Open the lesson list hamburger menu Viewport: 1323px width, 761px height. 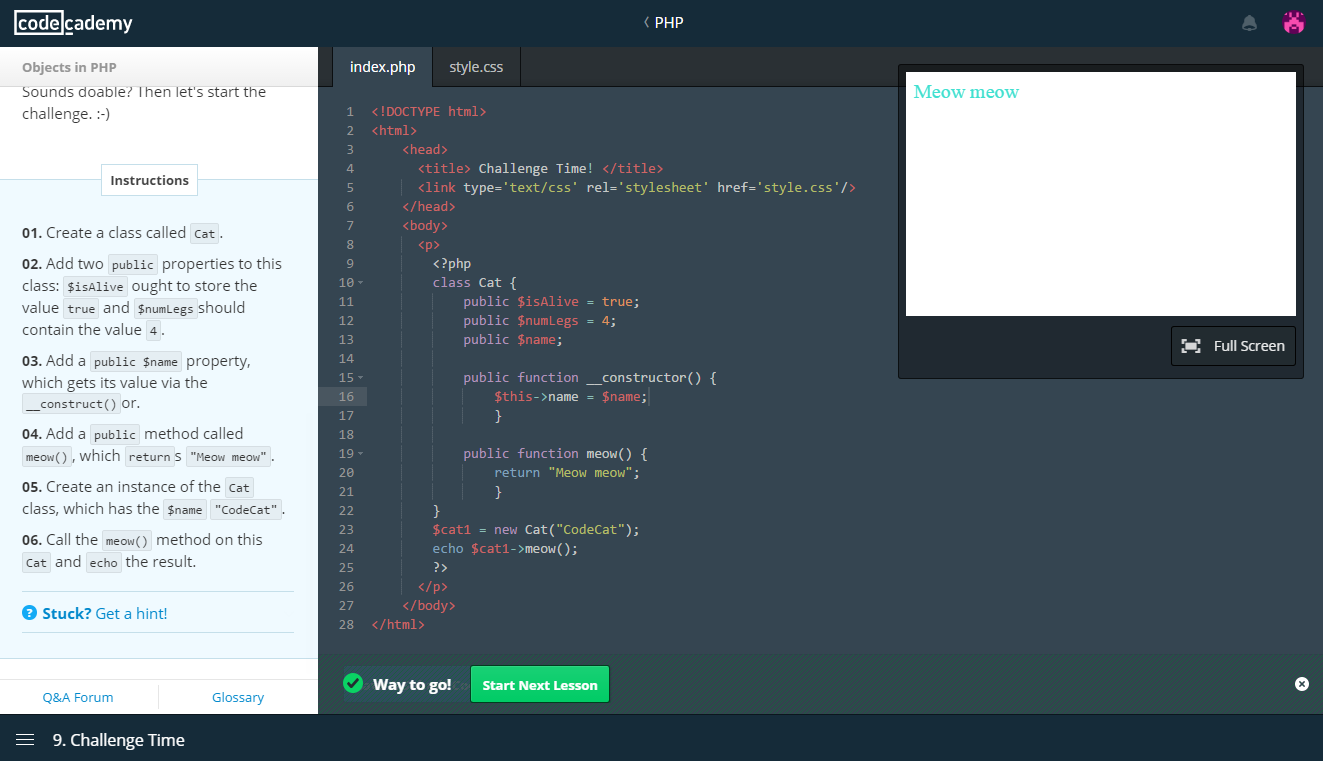pyautogui.click(x=25, y=740)
